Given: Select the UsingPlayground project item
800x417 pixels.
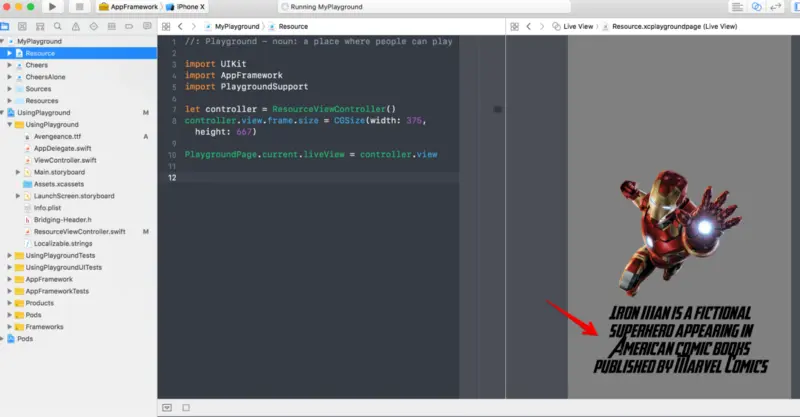Looking at the screenshot, I should pos(78,113).
